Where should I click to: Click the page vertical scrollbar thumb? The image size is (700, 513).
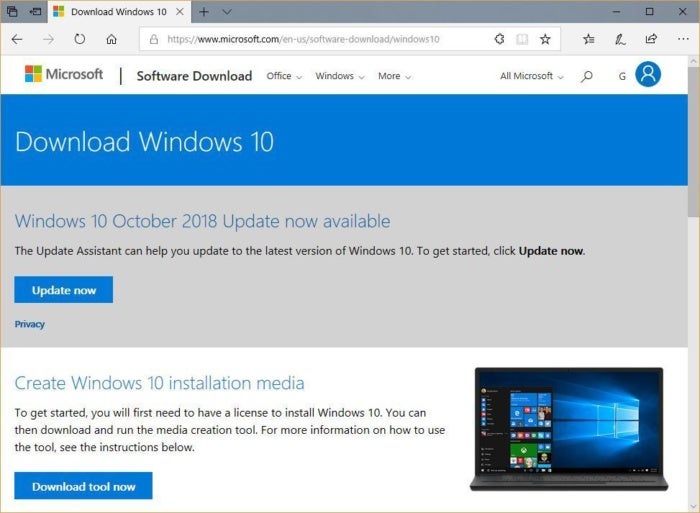(694, 142)
